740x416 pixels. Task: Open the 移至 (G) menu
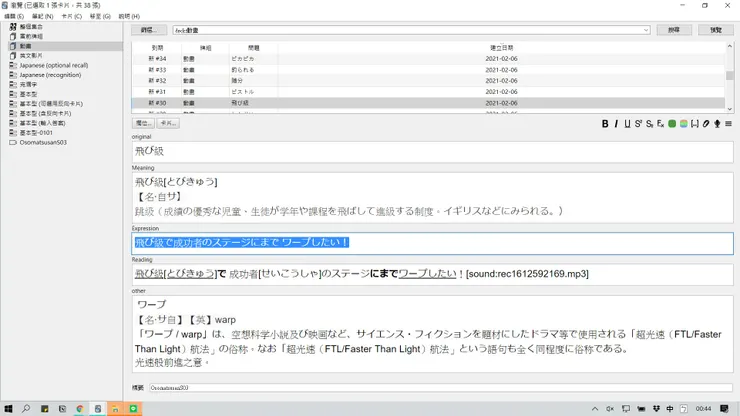[x=100, y=16]
